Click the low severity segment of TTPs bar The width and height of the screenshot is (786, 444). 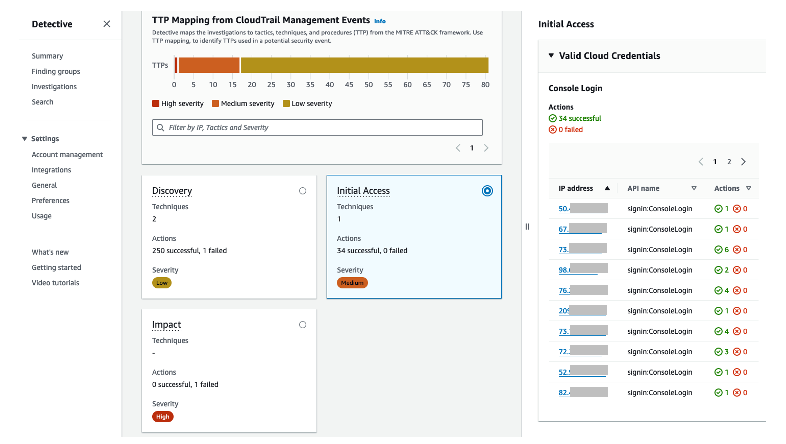pyautogui.click(x=364, y=65)
